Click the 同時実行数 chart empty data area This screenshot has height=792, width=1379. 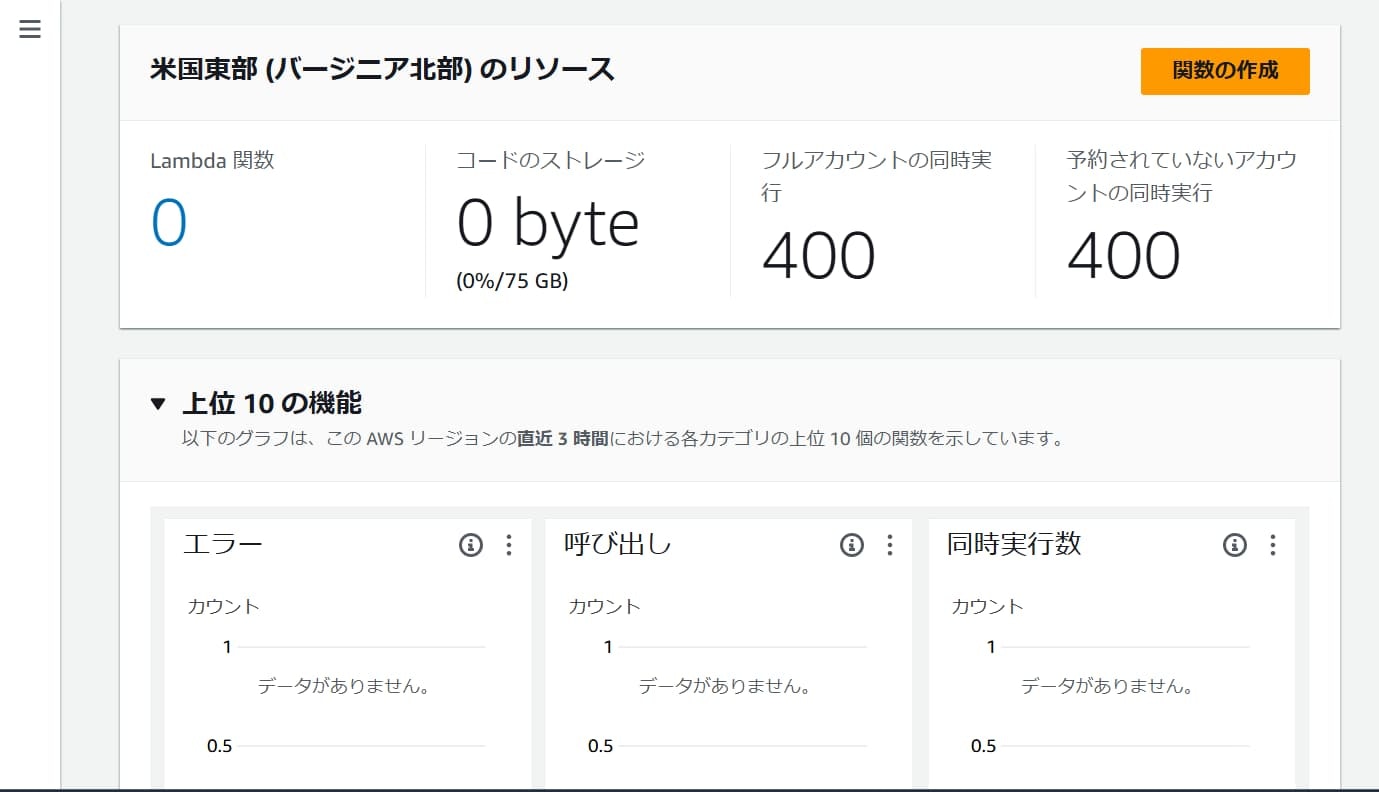tap(1107, 687)
